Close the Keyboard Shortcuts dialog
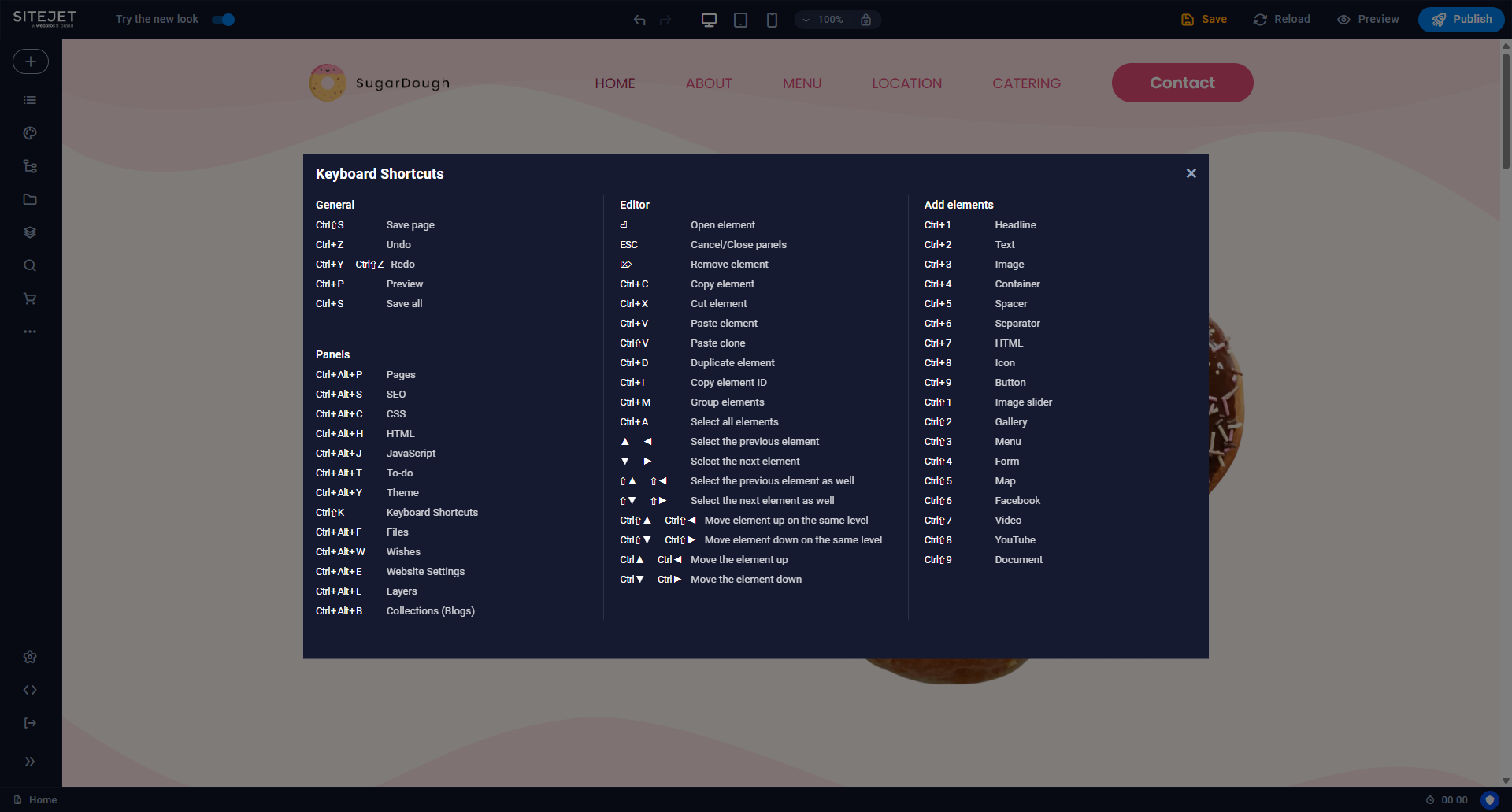 pyautogui.click(x=1191, y=173)
